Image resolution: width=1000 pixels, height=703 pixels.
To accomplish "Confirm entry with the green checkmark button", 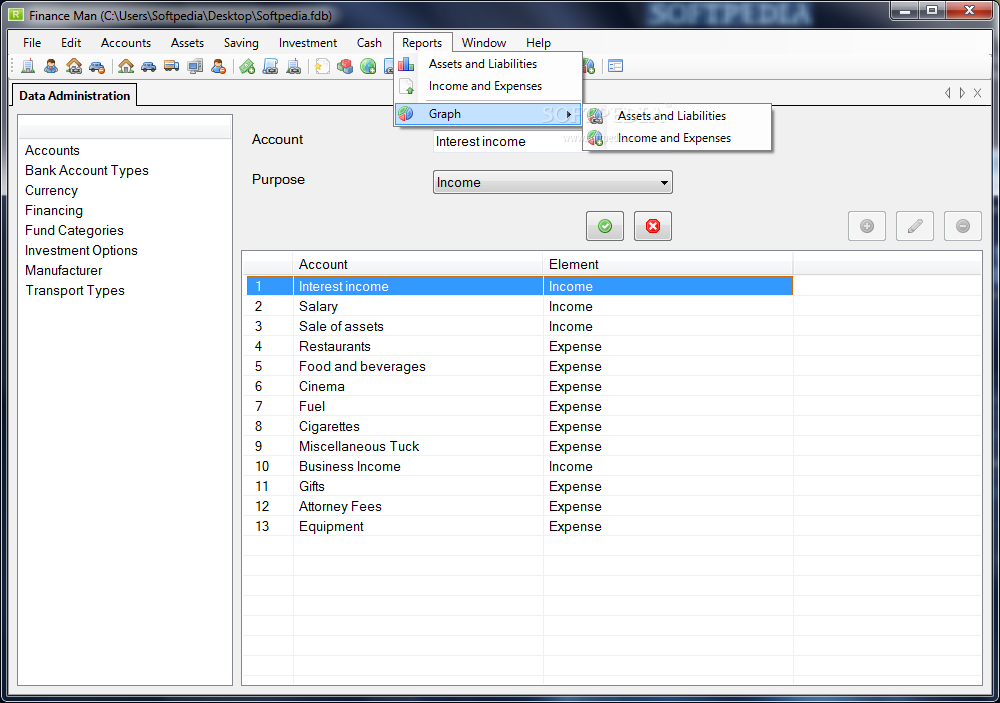I will (x=605, y=226).
